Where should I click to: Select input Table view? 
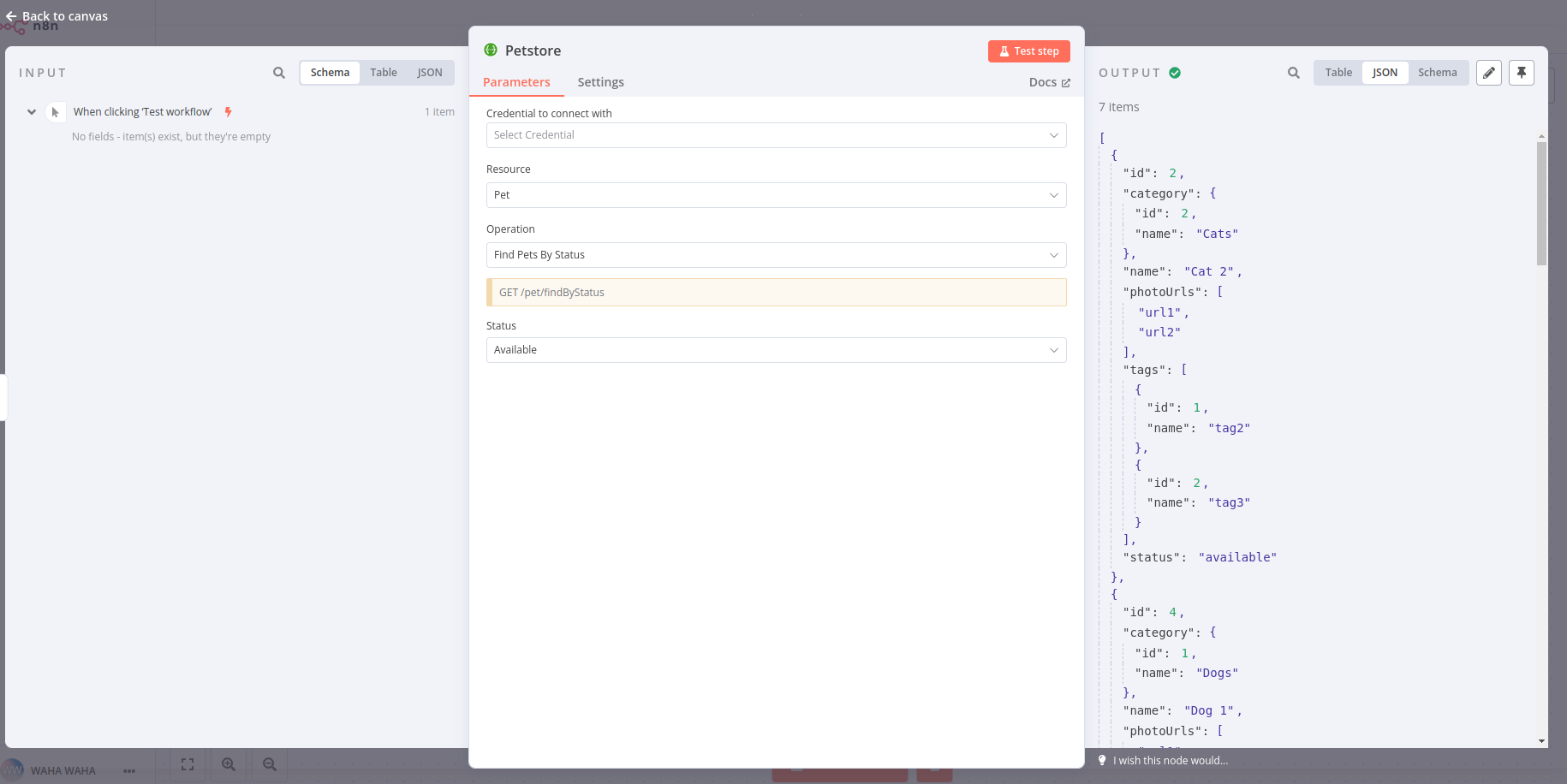click(x=384, y=73)
